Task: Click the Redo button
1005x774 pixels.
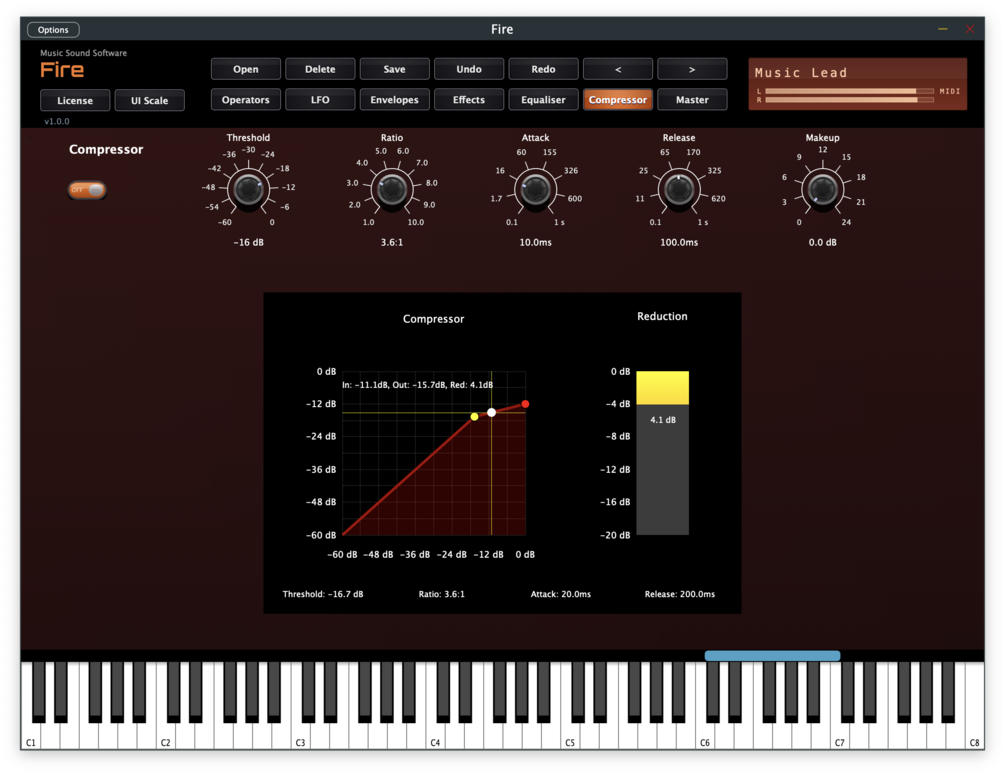Action: [x=543, y=69]
